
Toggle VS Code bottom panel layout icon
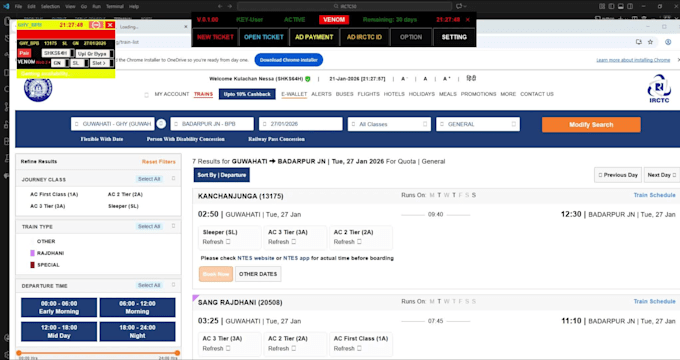(x=621, y=6)
